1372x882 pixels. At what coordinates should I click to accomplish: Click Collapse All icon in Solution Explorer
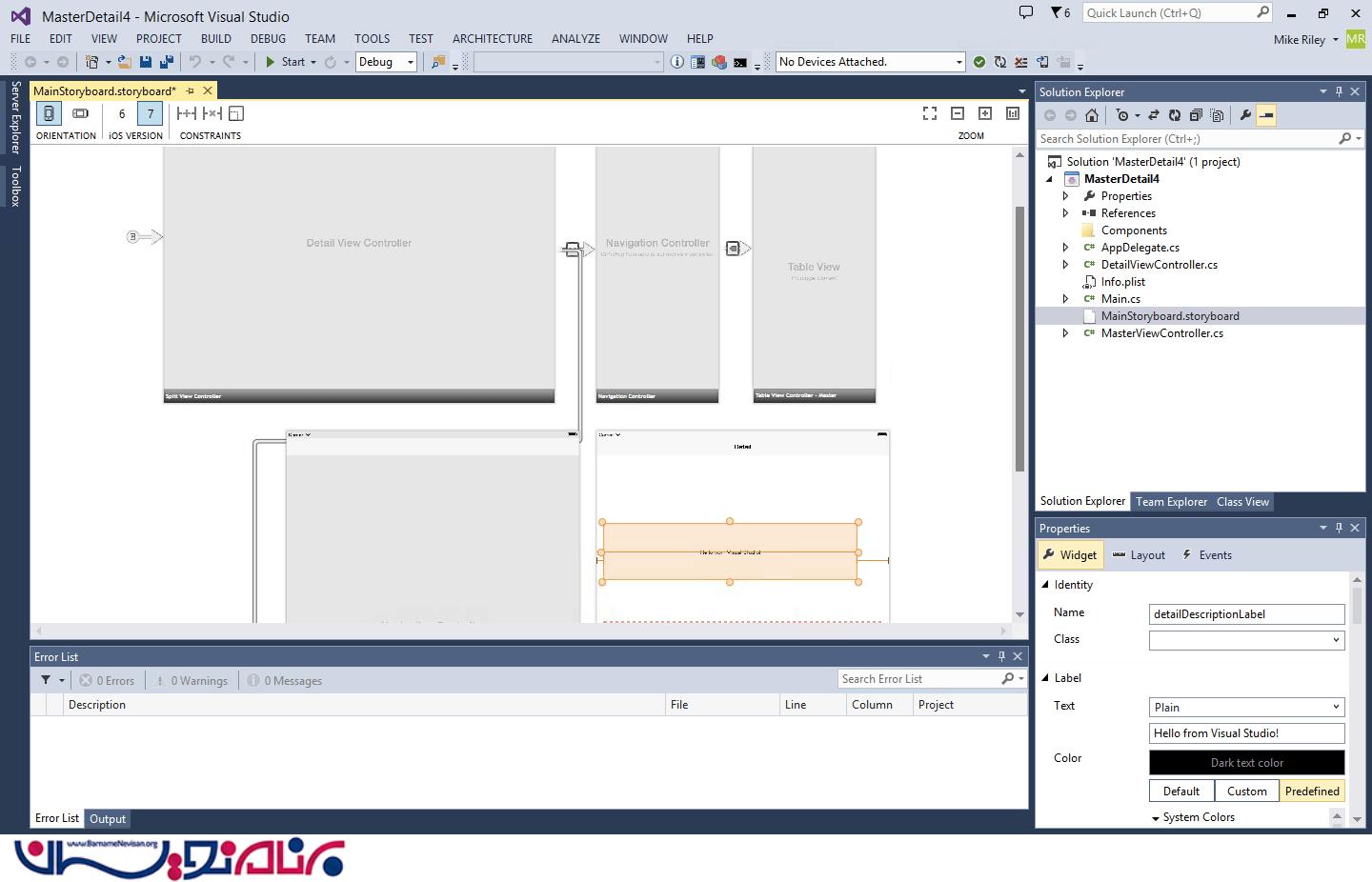point(1196,115)
